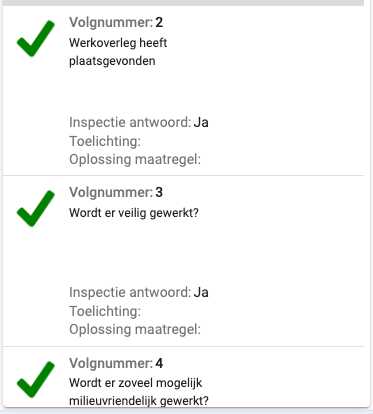Screen dimensions: 373x414
Task: Select the 'Volgnummer: 4' heading
Action: (116, 363)
